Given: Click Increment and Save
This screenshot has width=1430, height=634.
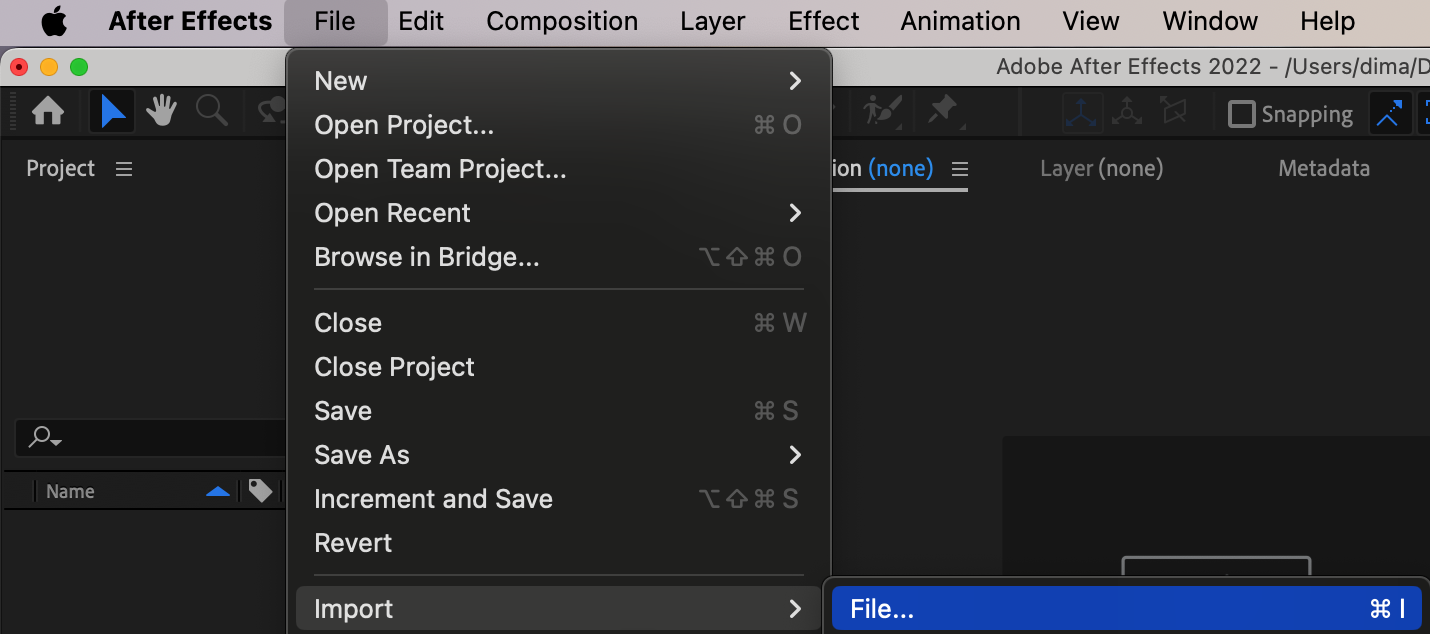Looking at the screenshot, I should (x=433, y=499).
